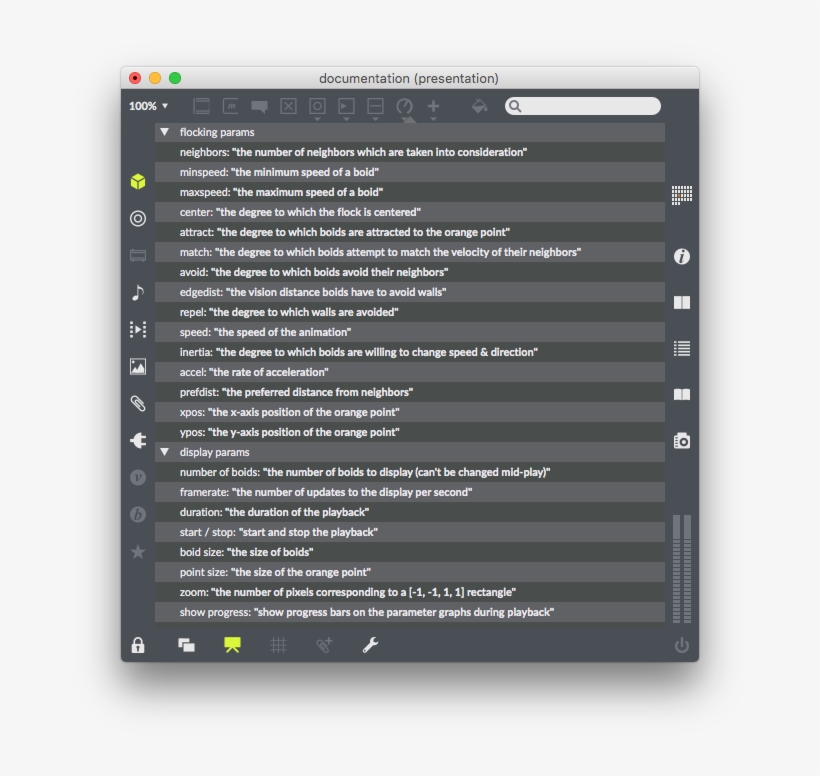The height and width of the screenshot is (776, 820).
Task: Open the audio files music note icon
Action: pos(138,292)
